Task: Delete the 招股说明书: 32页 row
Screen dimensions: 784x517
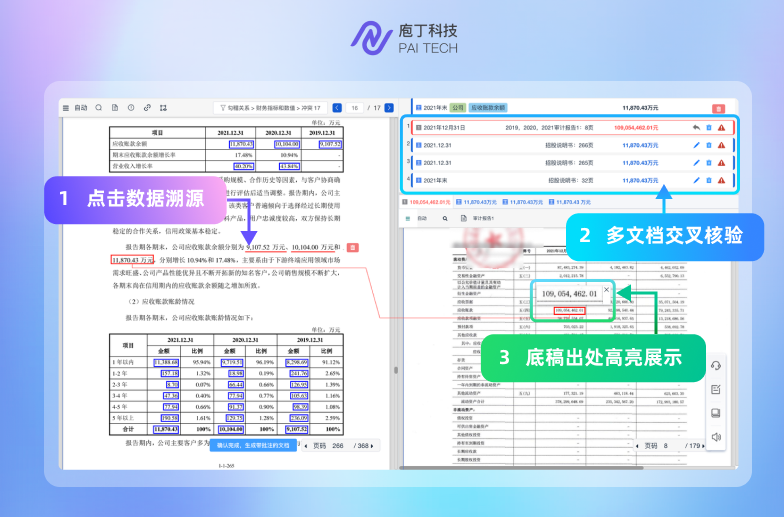Action: click(708, 180)
